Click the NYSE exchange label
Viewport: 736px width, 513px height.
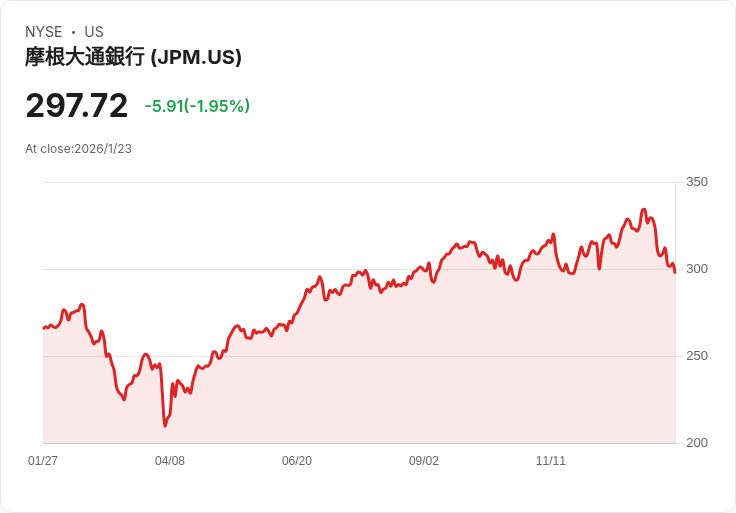pos(44,32)
